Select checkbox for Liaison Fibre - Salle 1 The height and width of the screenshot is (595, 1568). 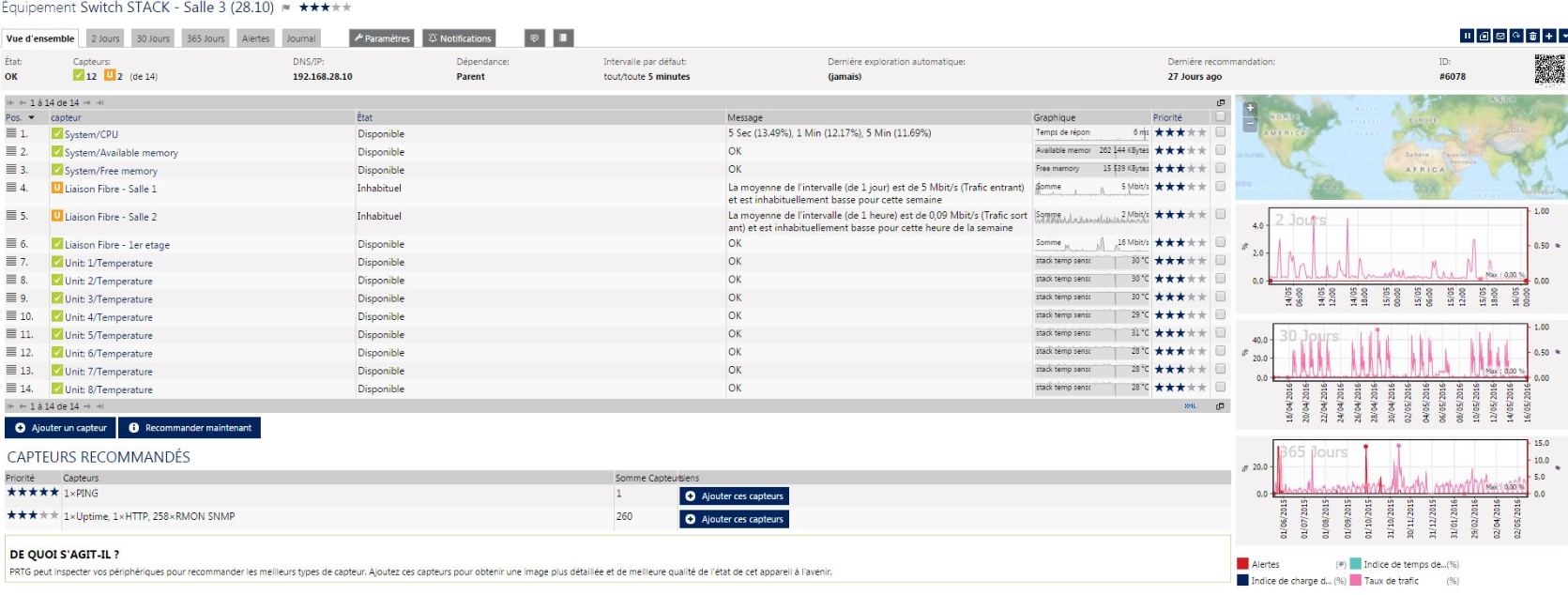tap(1220, 187)
